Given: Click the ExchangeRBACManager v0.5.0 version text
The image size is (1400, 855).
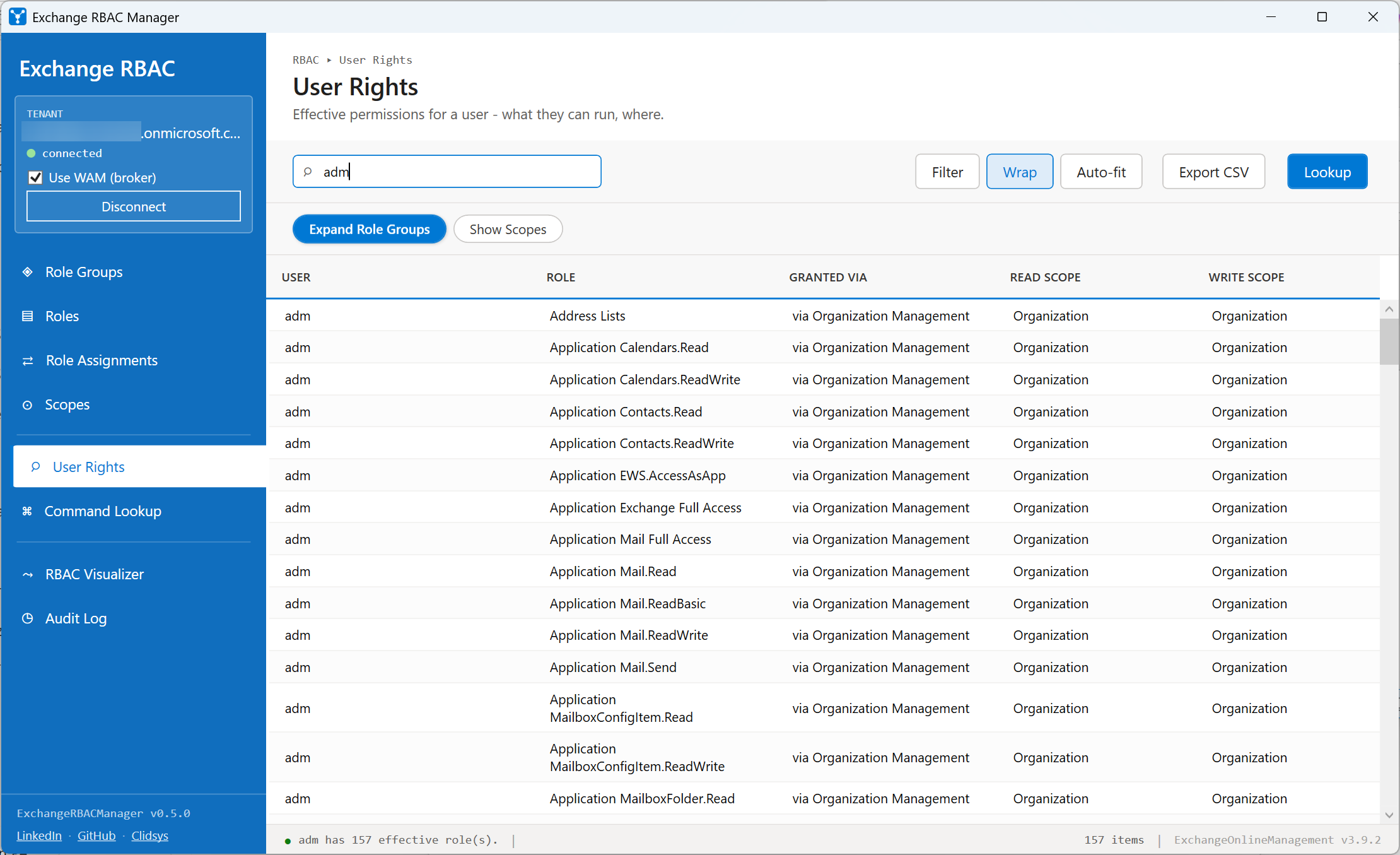Looking at the screenshot, I should [x=103, y=813].
